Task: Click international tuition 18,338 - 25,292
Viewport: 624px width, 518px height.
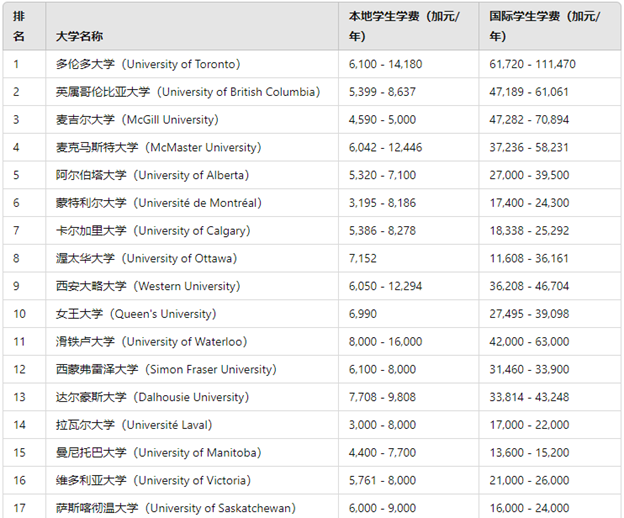Action: (529, 231)
